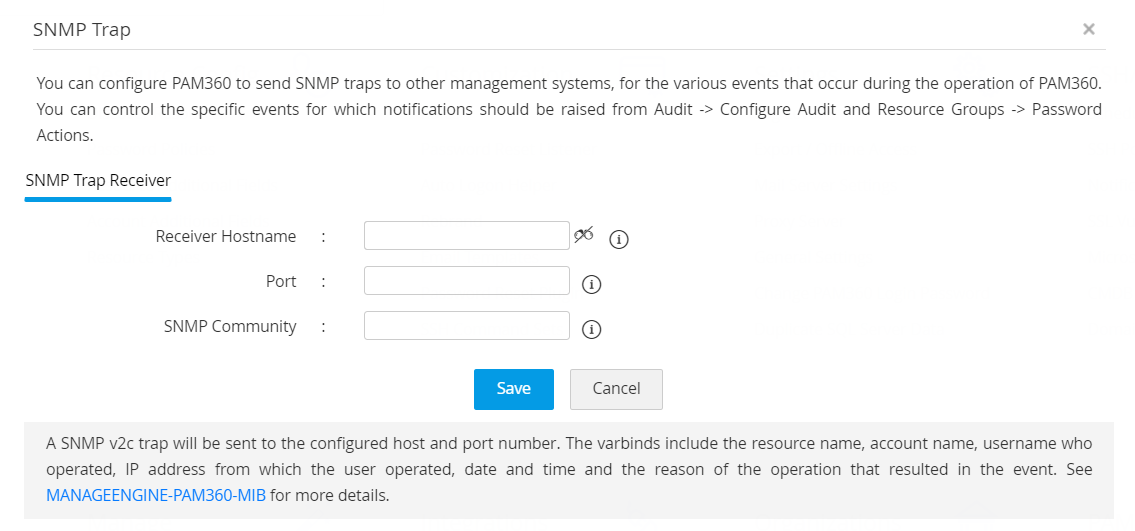Close the SNMP Trap dialog
1135x531 pixels.
(1089, 29)
